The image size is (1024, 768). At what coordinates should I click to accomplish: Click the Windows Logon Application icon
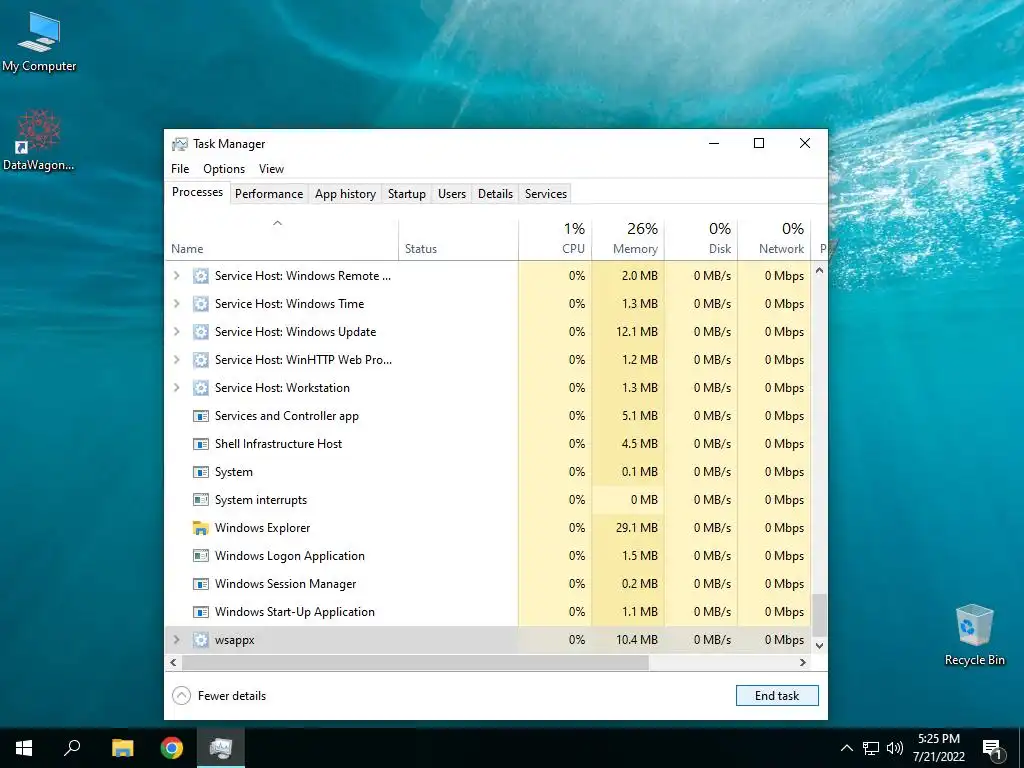[x=200, y=556]
